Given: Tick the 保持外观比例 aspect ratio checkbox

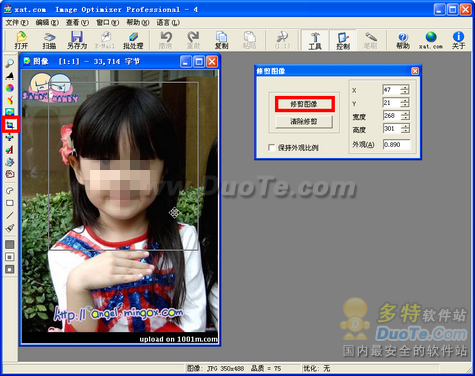Looking at the screenshot, I should tap(272, 147).
